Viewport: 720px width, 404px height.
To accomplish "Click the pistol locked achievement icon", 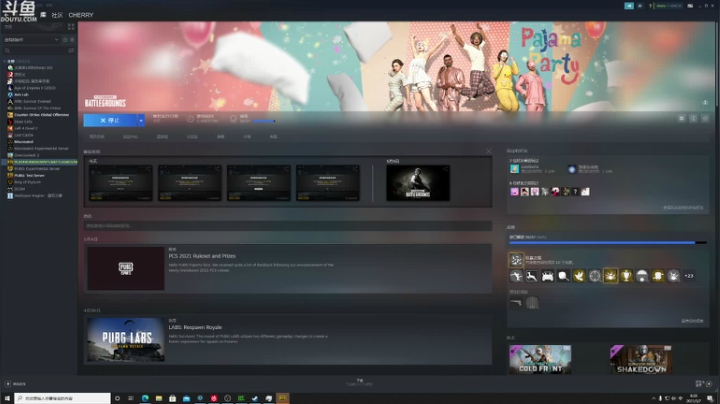I will click(x=516, y=303).
